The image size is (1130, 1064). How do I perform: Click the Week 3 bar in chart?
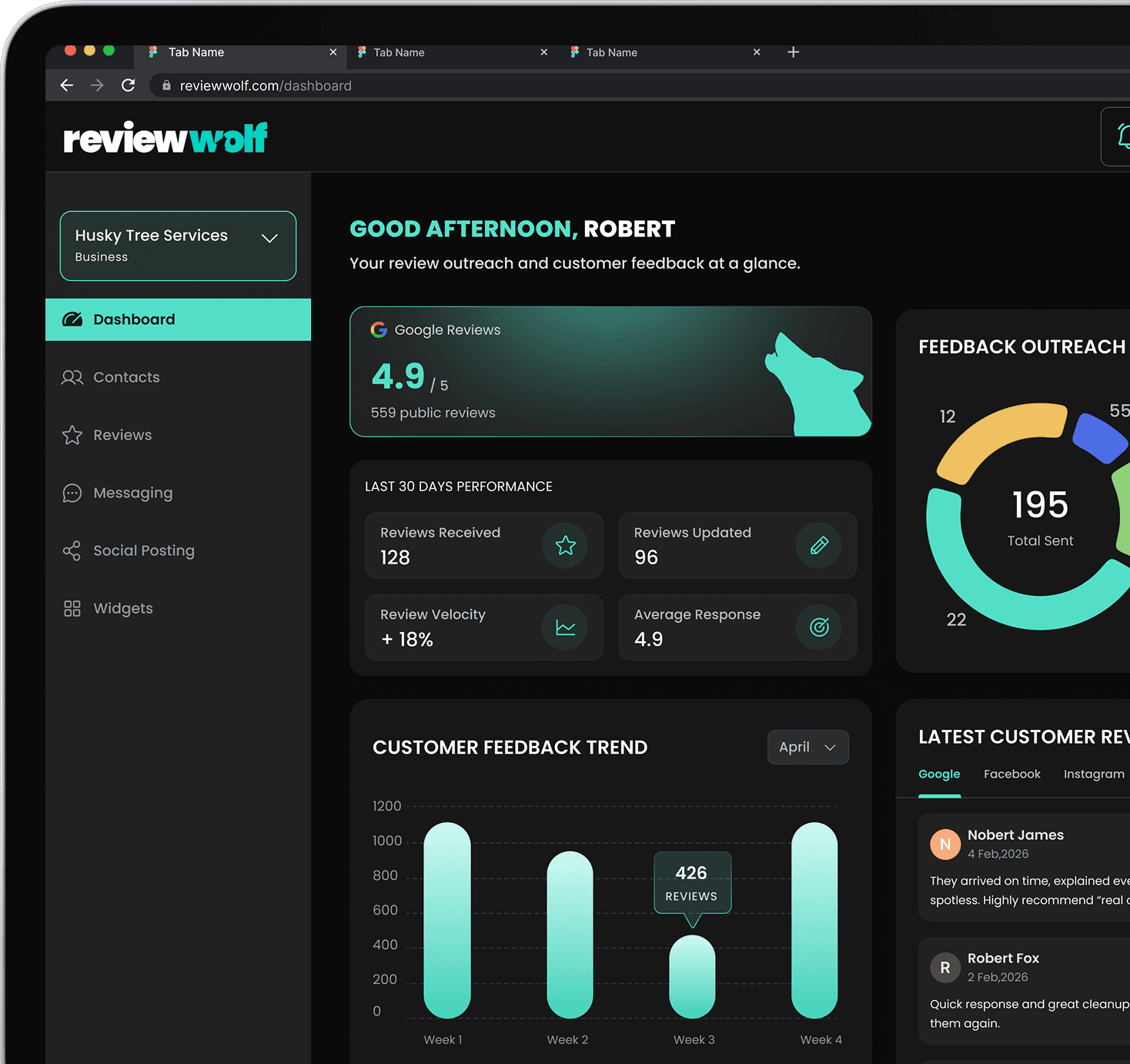pos(692,977)
